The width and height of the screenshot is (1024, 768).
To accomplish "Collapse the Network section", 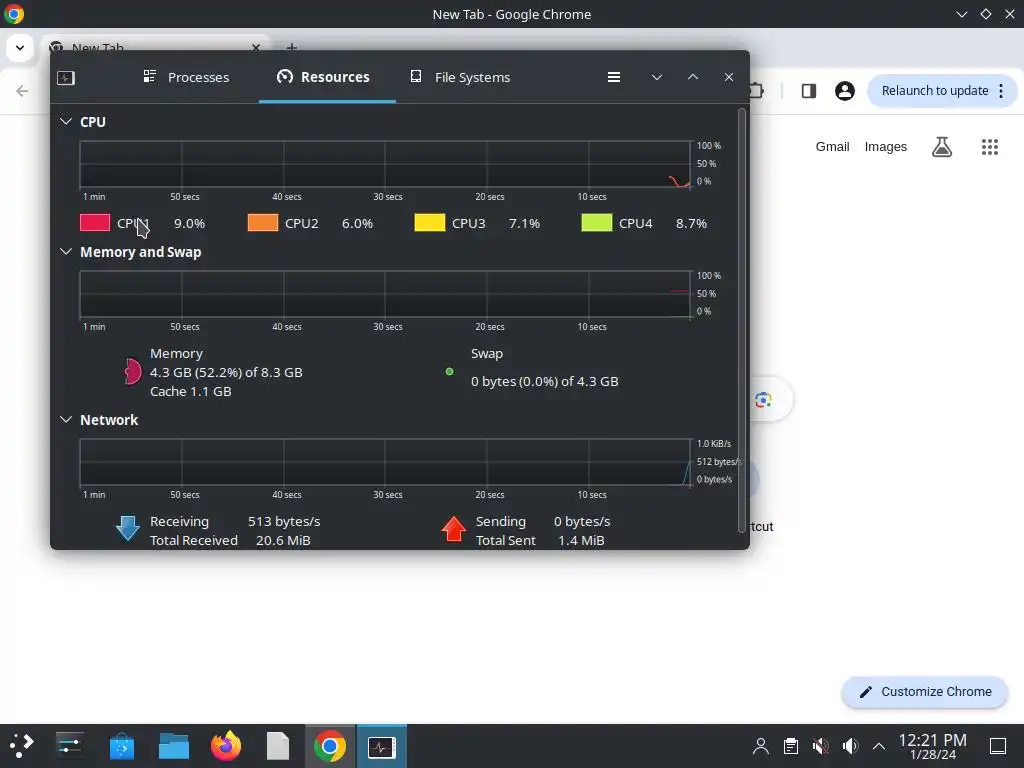I will point(66,419).
